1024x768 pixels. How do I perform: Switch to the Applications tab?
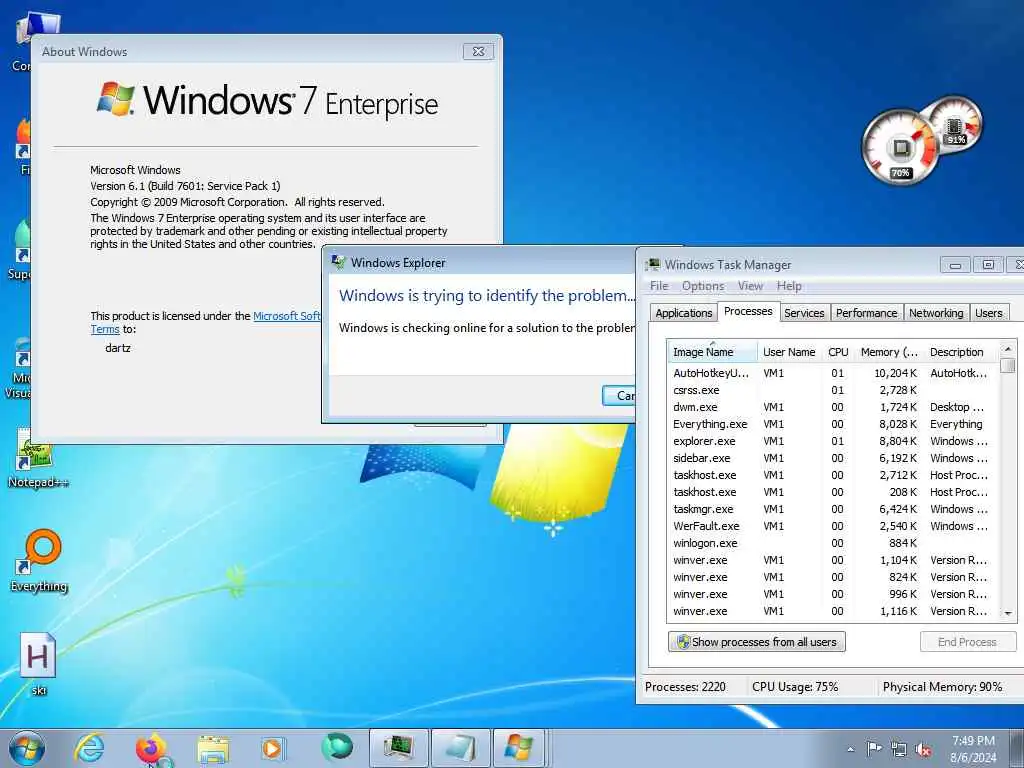point(684,313)
